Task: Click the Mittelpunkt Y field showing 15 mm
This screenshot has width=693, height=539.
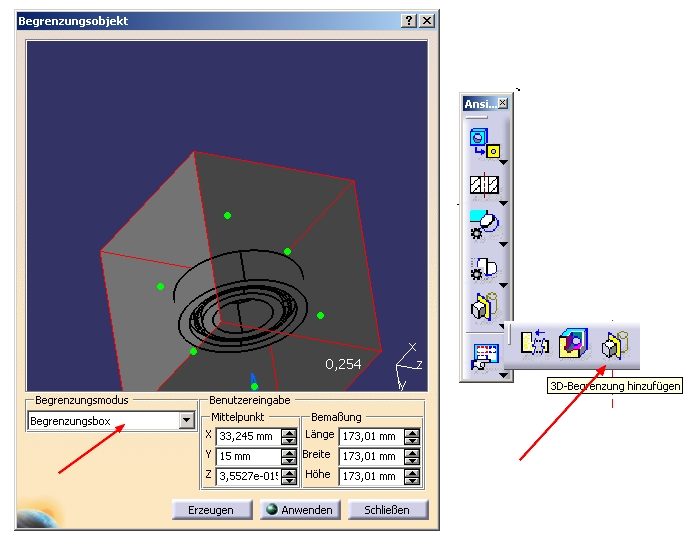Action: click(x=248, y=456)
